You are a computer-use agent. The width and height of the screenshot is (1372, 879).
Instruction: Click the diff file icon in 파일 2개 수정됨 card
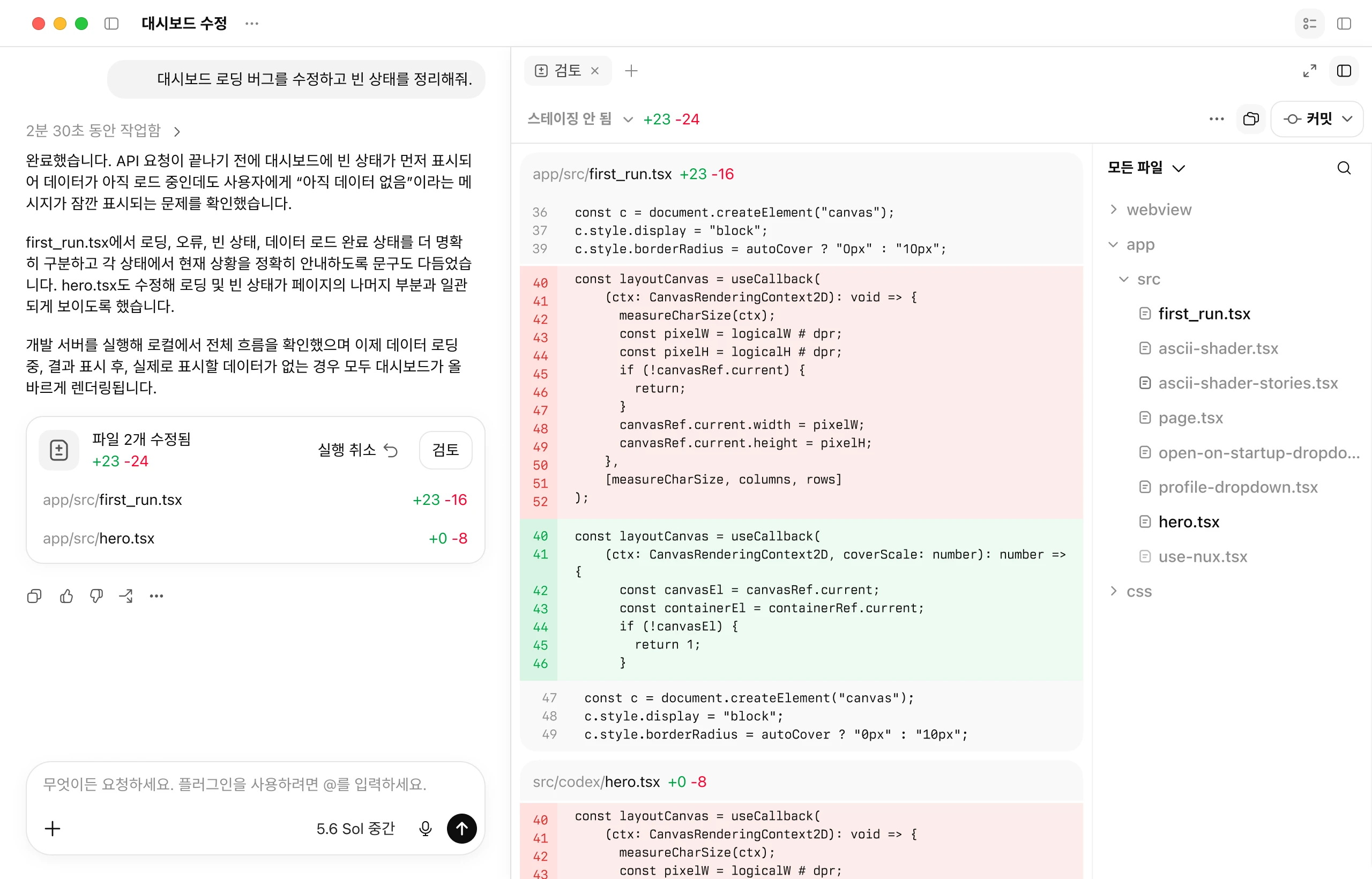click(x=59, y=450)
